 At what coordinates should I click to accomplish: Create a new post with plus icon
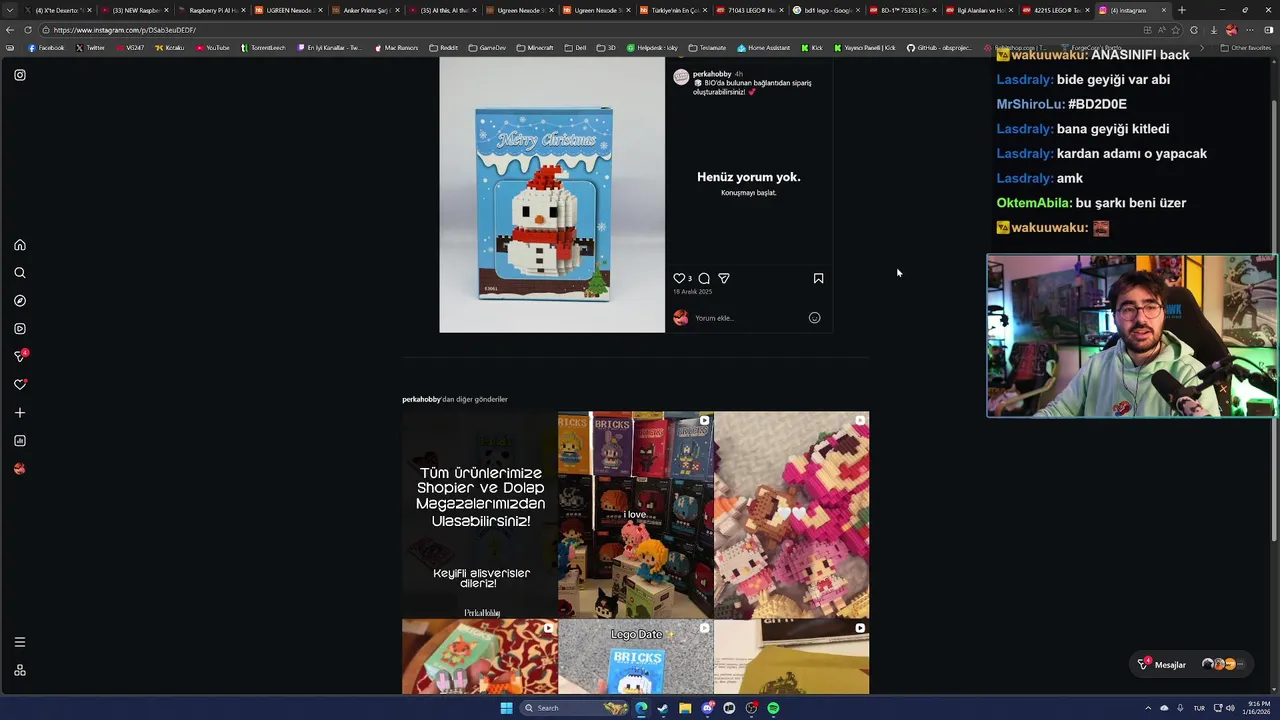[x=19, y=413]
